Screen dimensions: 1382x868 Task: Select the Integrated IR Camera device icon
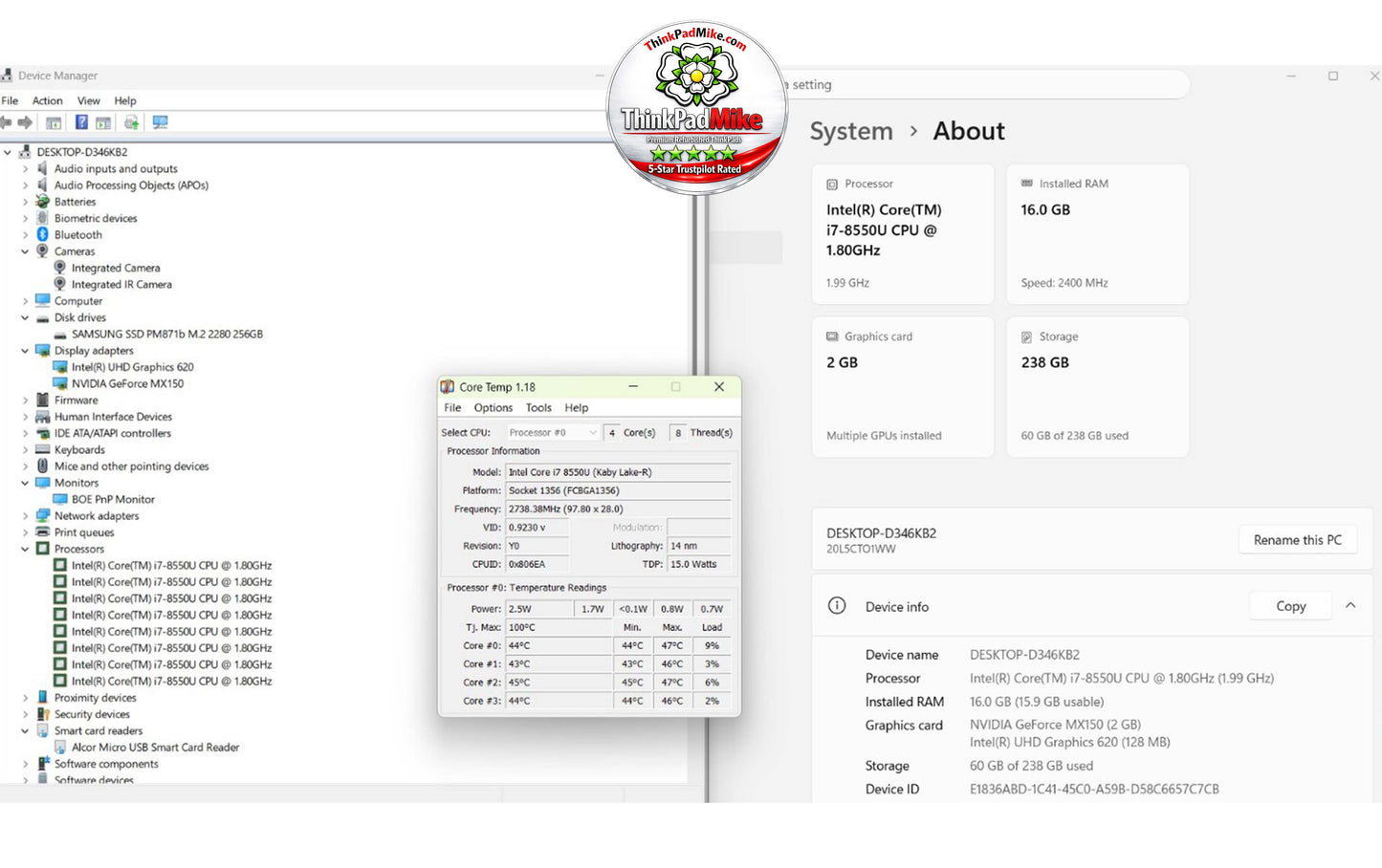pyautogui.click(x=60, y=284)
